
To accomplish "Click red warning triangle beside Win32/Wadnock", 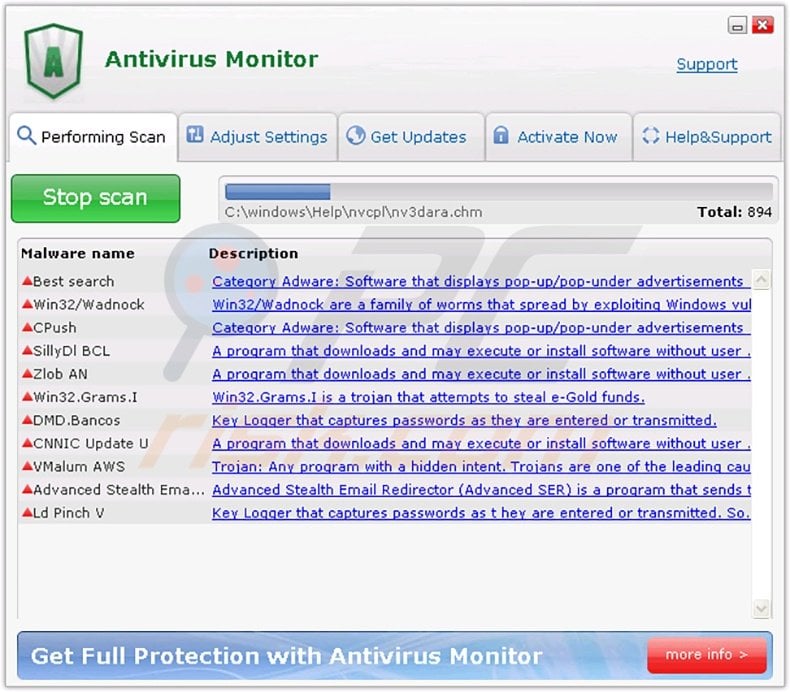I will (27, 304).
